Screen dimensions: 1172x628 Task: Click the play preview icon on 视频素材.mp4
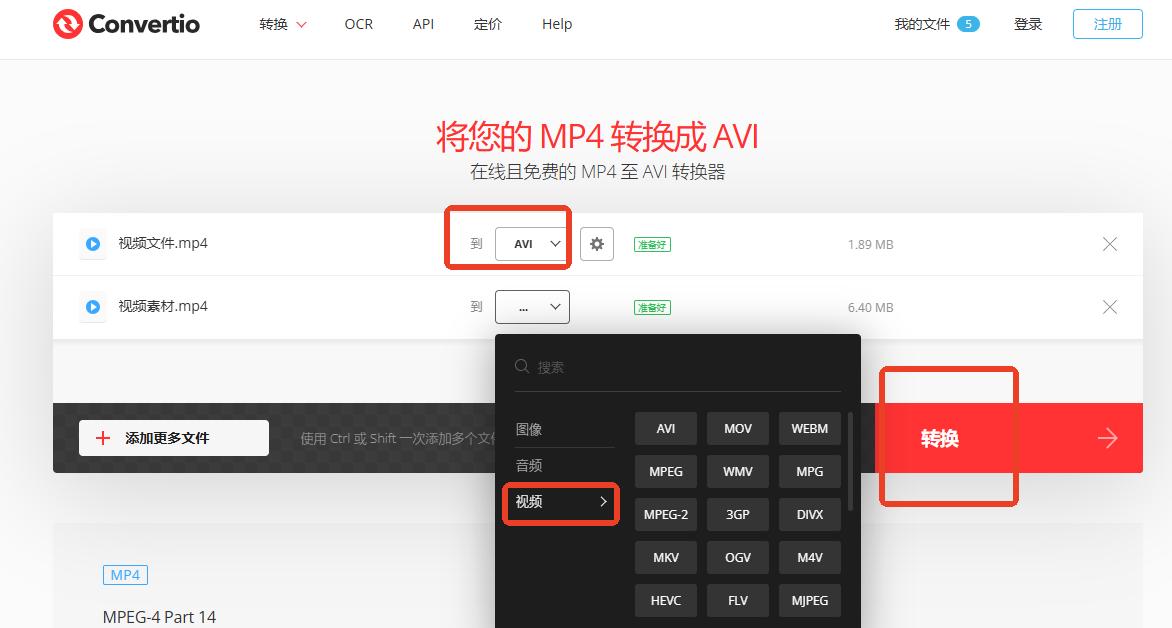(x=92, y=306)
